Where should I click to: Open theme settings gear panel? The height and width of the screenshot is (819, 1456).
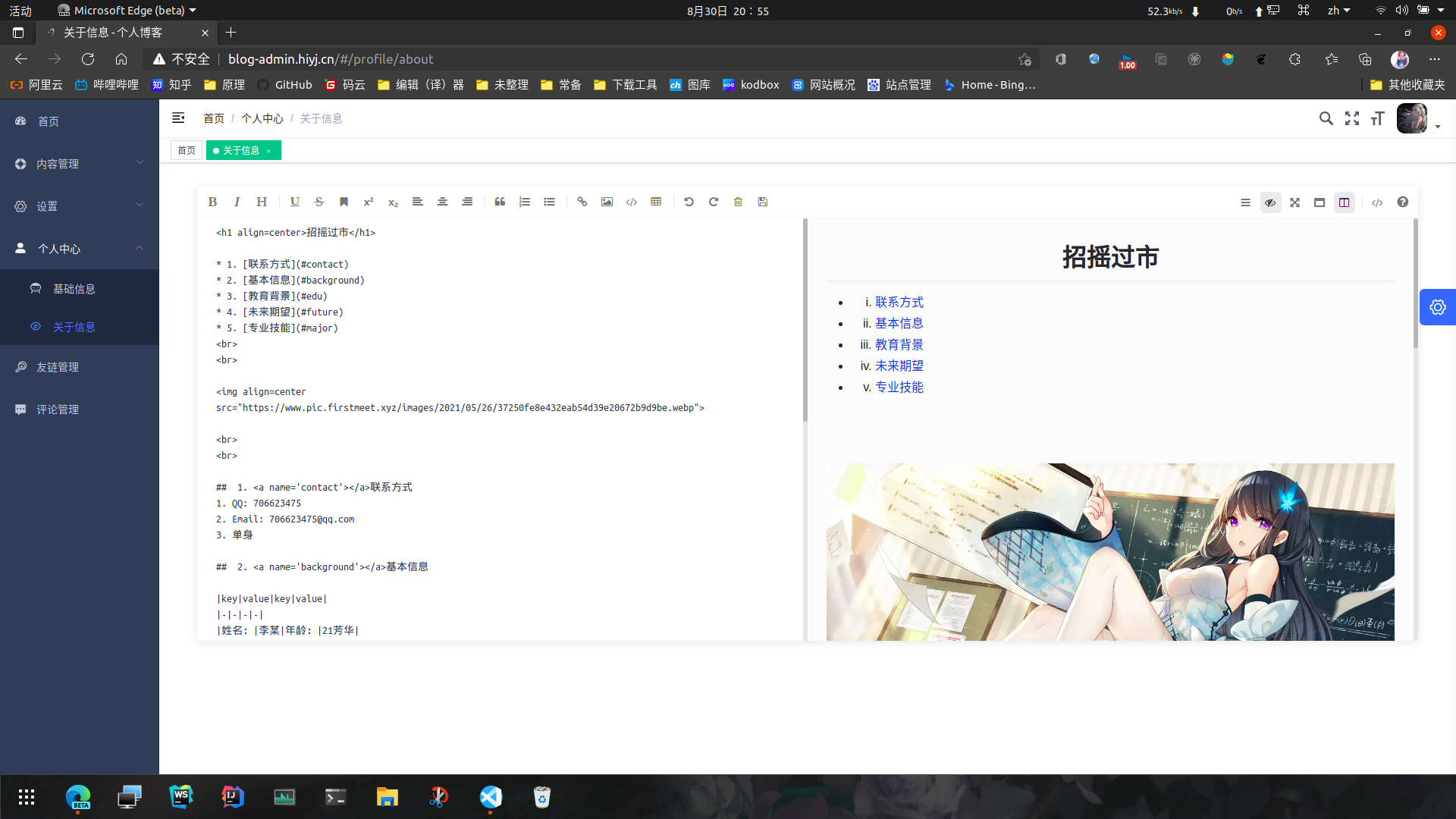(1438, 307)
